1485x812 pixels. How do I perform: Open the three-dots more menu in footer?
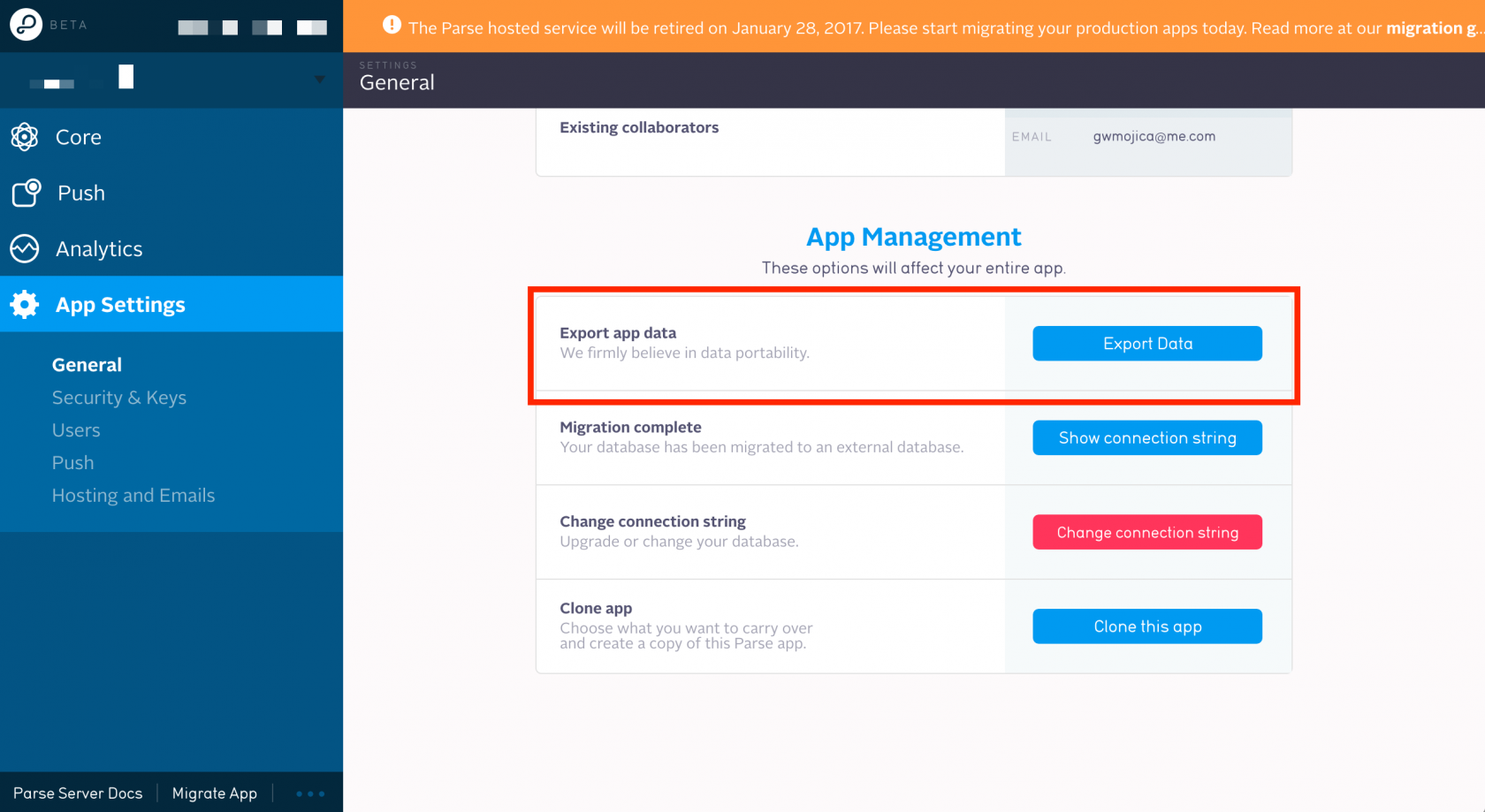point(310,793)
